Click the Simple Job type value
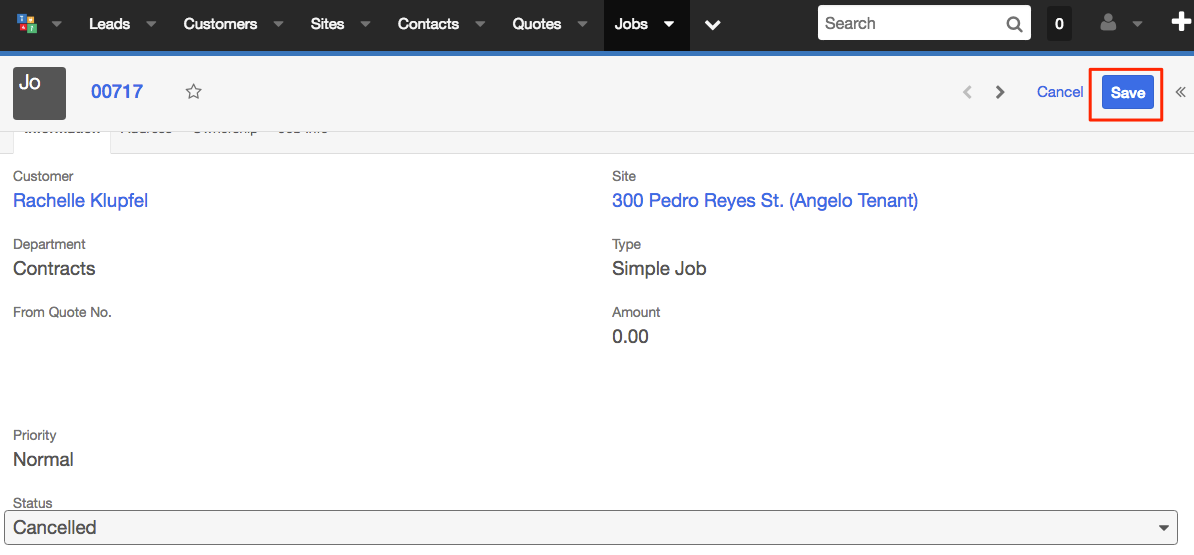This screenshot has height=555, width=1194. tap(659, 269)
